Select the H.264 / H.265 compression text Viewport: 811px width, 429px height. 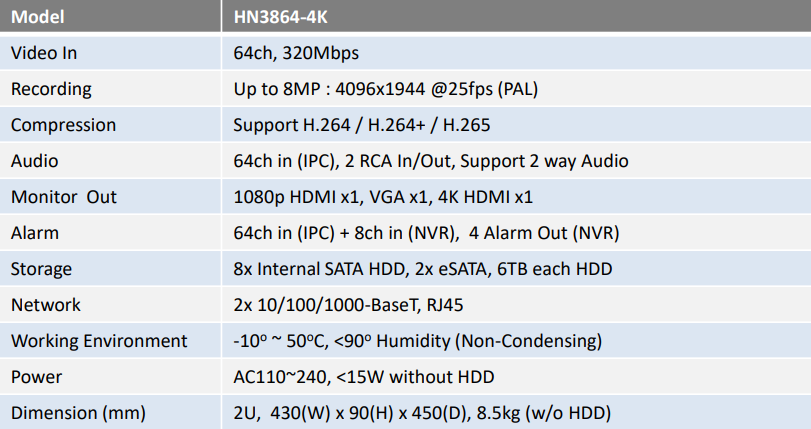click(x=361, y=125)
